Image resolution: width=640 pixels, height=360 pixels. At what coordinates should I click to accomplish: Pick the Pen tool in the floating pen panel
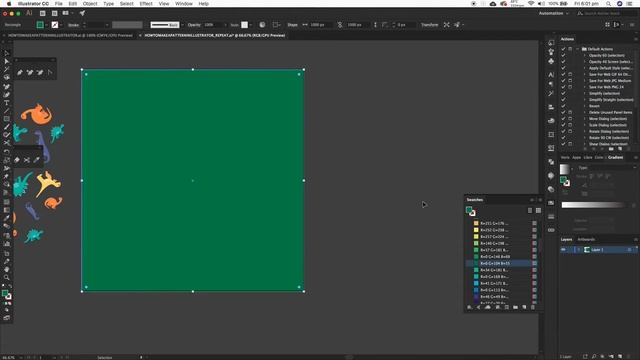(x=20, y=72)
